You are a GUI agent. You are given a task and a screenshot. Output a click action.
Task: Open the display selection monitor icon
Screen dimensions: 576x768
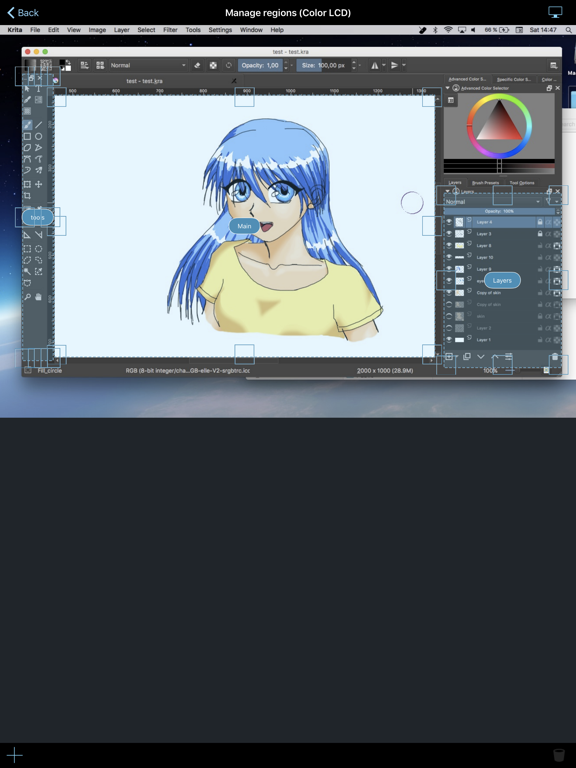555,12
